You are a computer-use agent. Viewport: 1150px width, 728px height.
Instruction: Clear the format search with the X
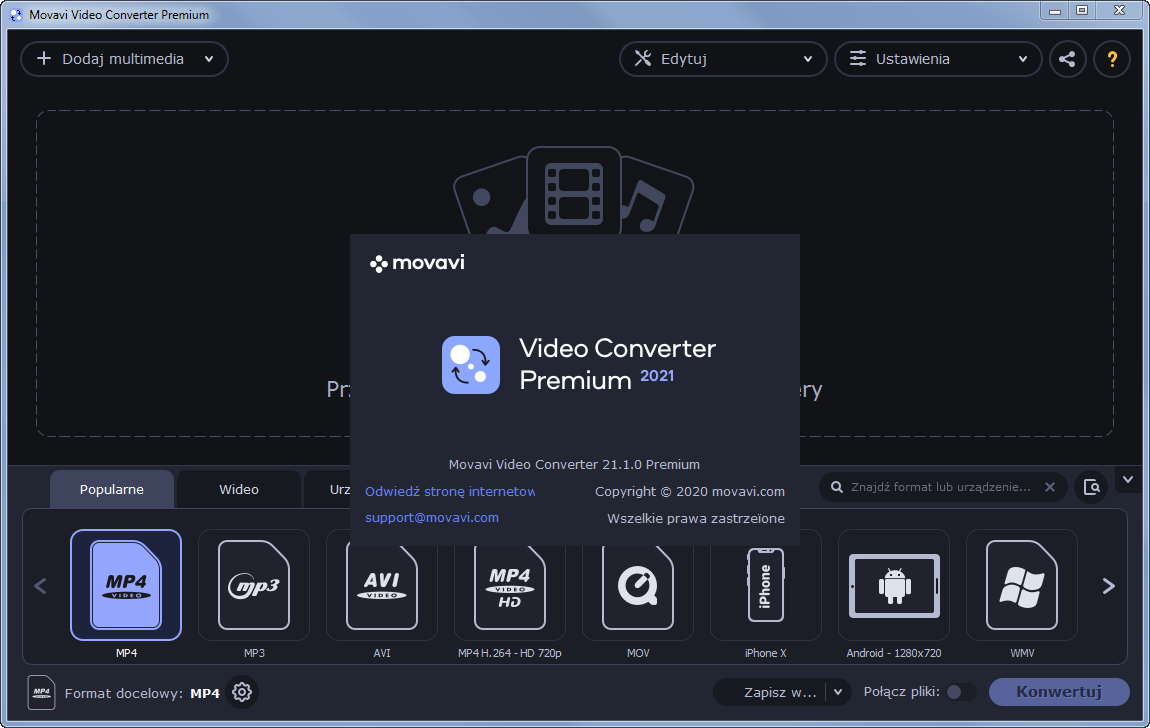[1050, 487]
